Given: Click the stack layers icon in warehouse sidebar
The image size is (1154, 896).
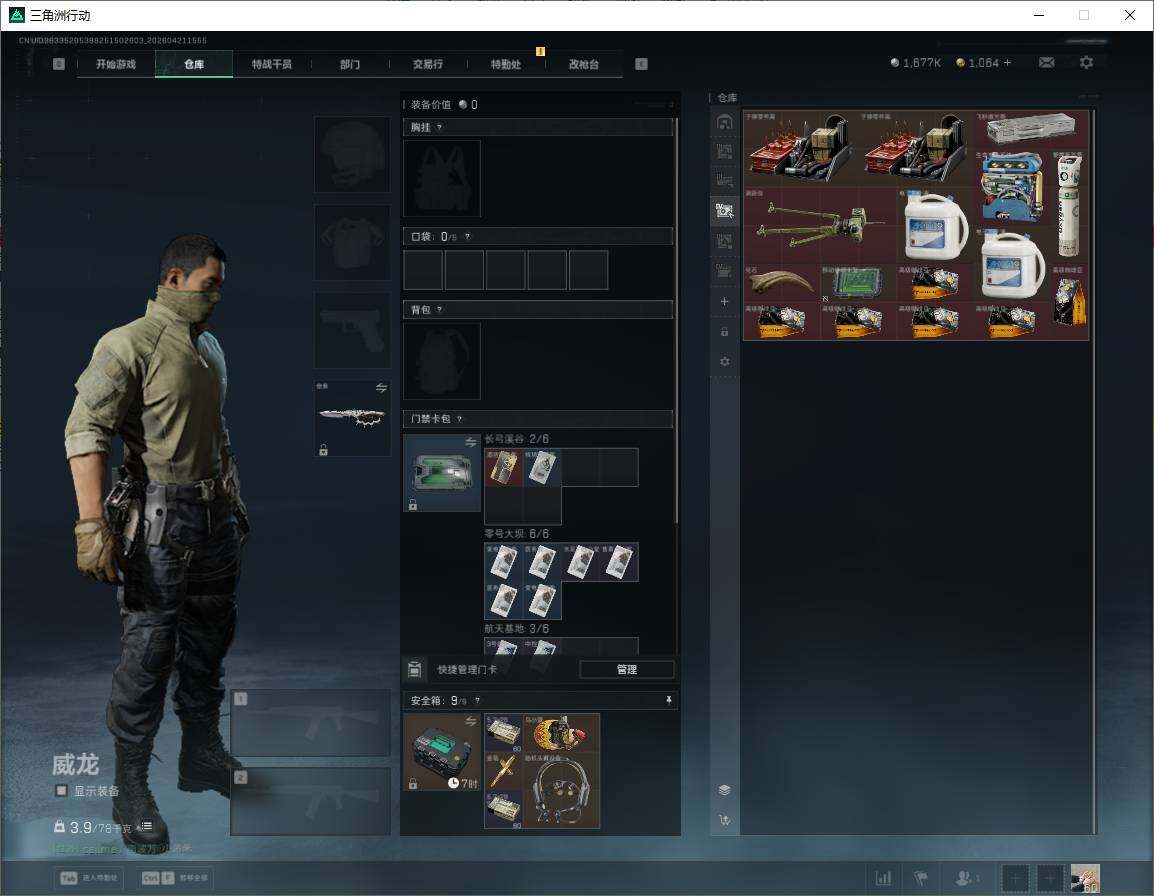Looking at the screenshot, I should point(725,789).
